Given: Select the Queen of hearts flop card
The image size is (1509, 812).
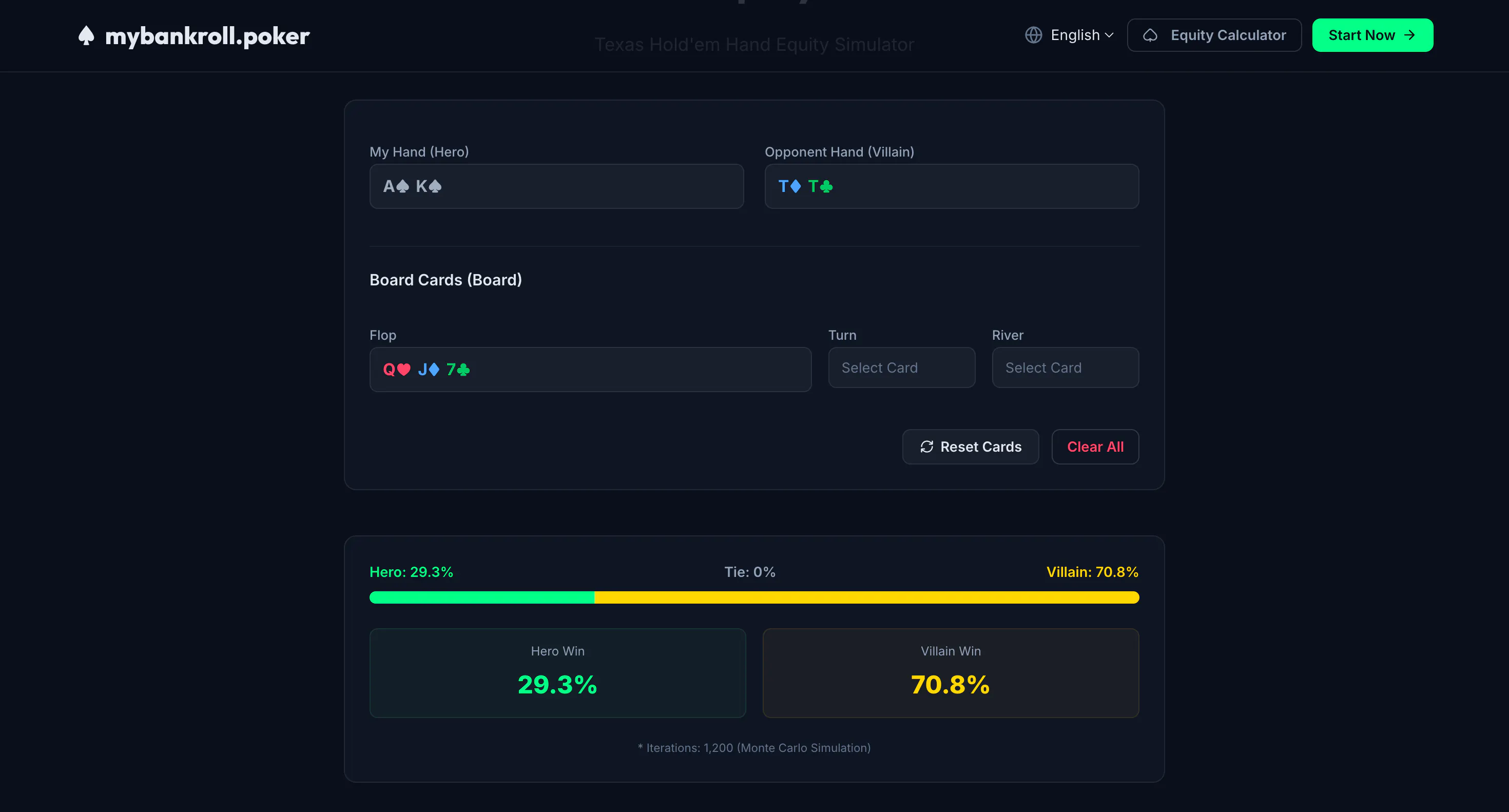Looking at the screenshot, I should pyautogui.click(x=397, y=370).
